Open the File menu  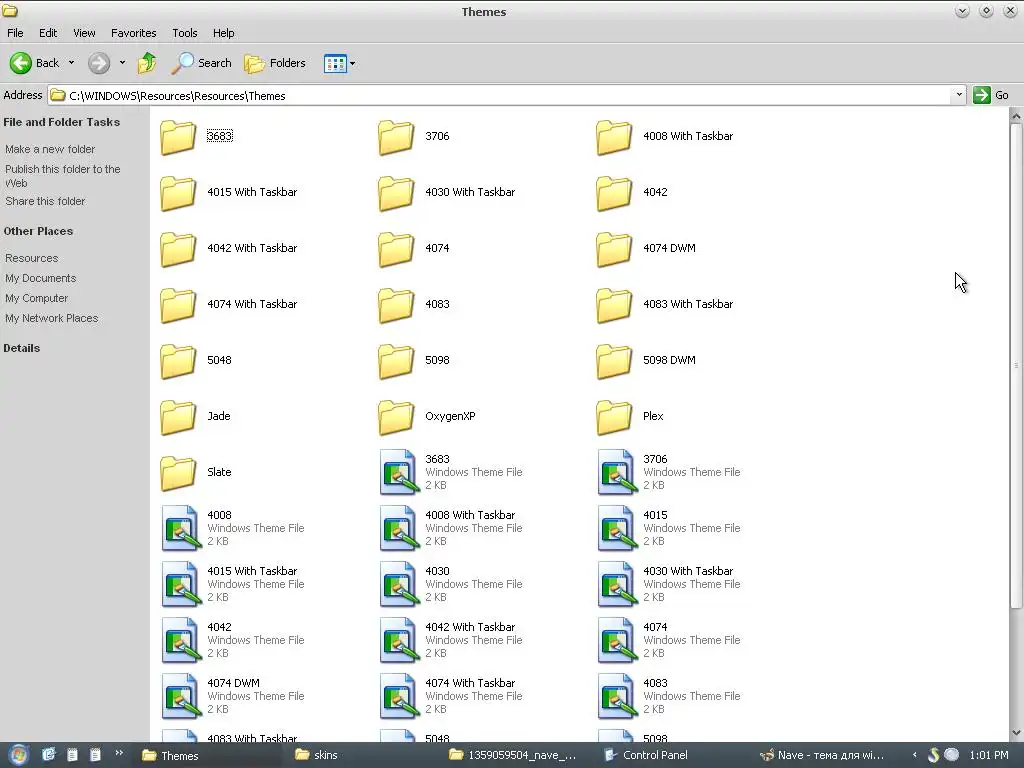tap(15, 33)
